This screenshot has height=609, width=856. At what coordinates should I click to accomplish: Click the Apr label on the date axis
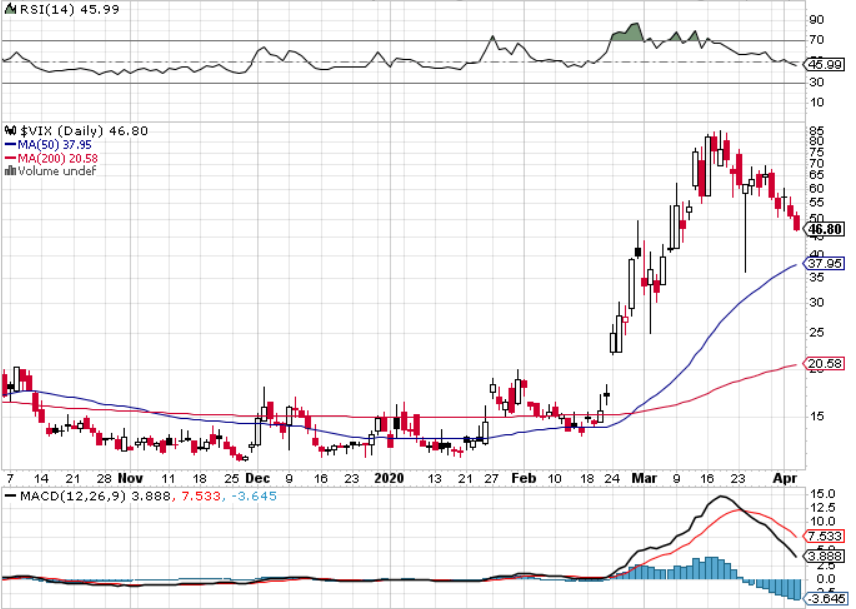point(784,479)
